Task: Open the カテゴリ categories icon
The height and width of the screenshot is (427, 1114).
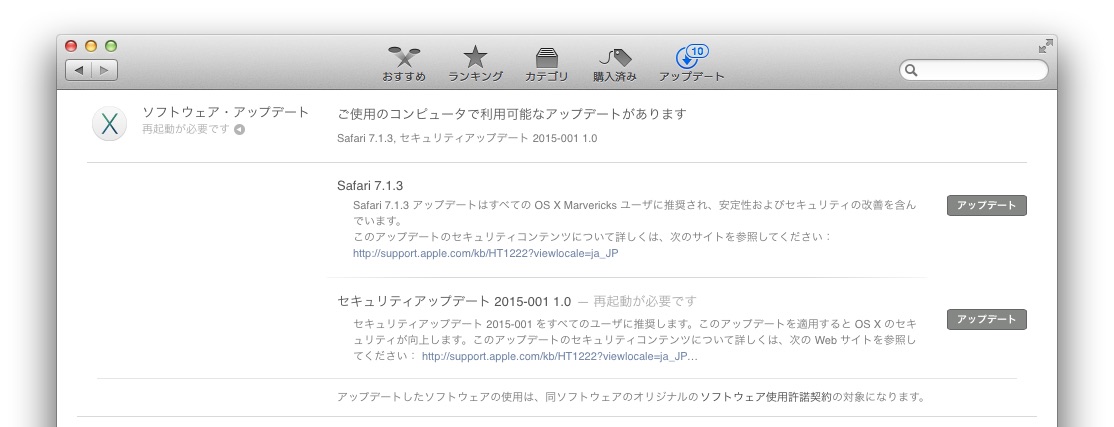Action: [x=546, y=64]
